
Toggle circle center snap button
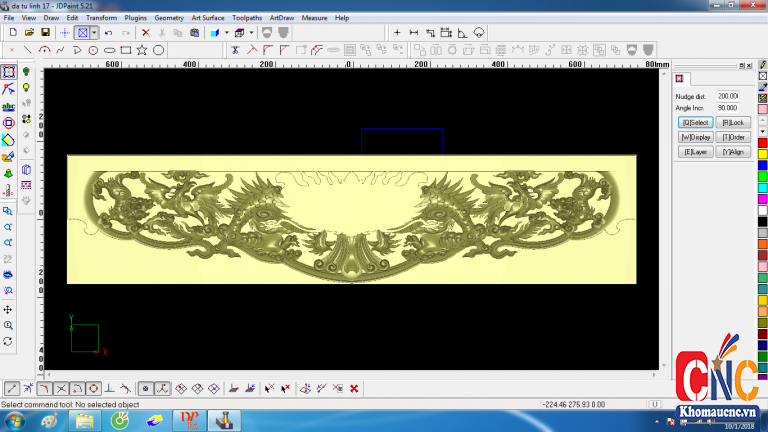(93, 388)
